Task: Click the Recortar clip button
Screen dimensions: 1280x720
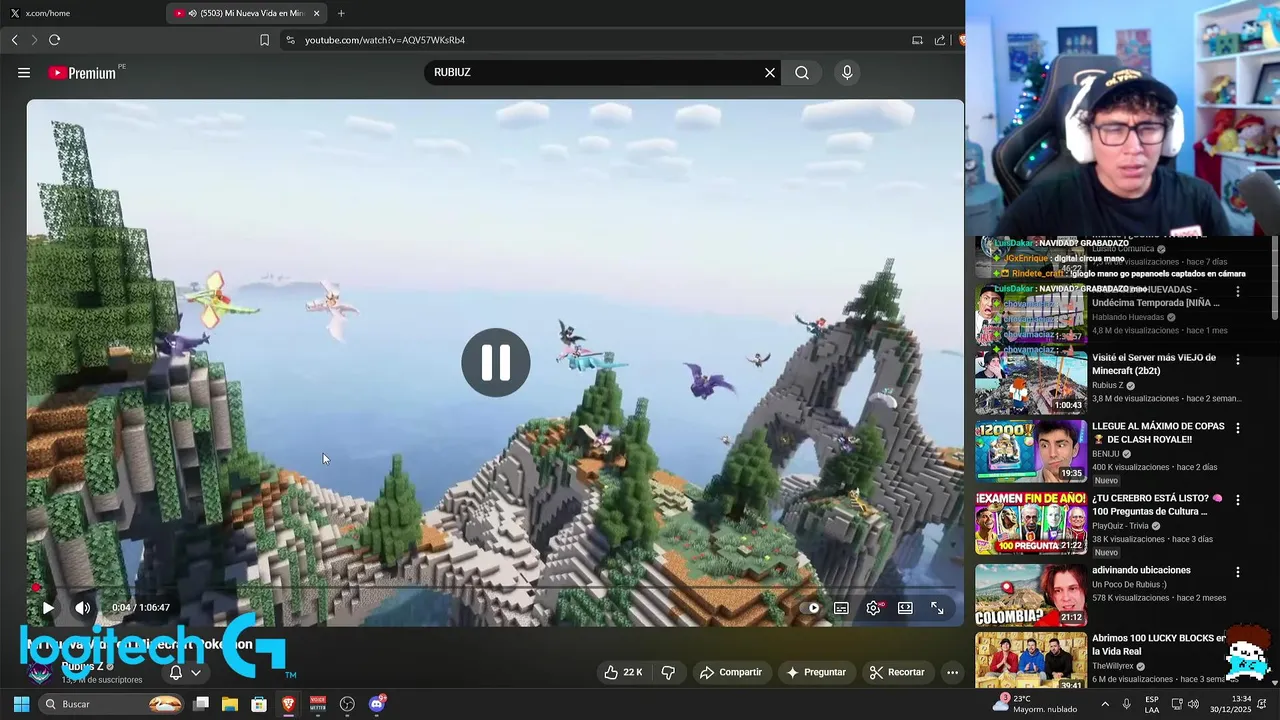Action: pyautogui.click(x=897, y=672)
